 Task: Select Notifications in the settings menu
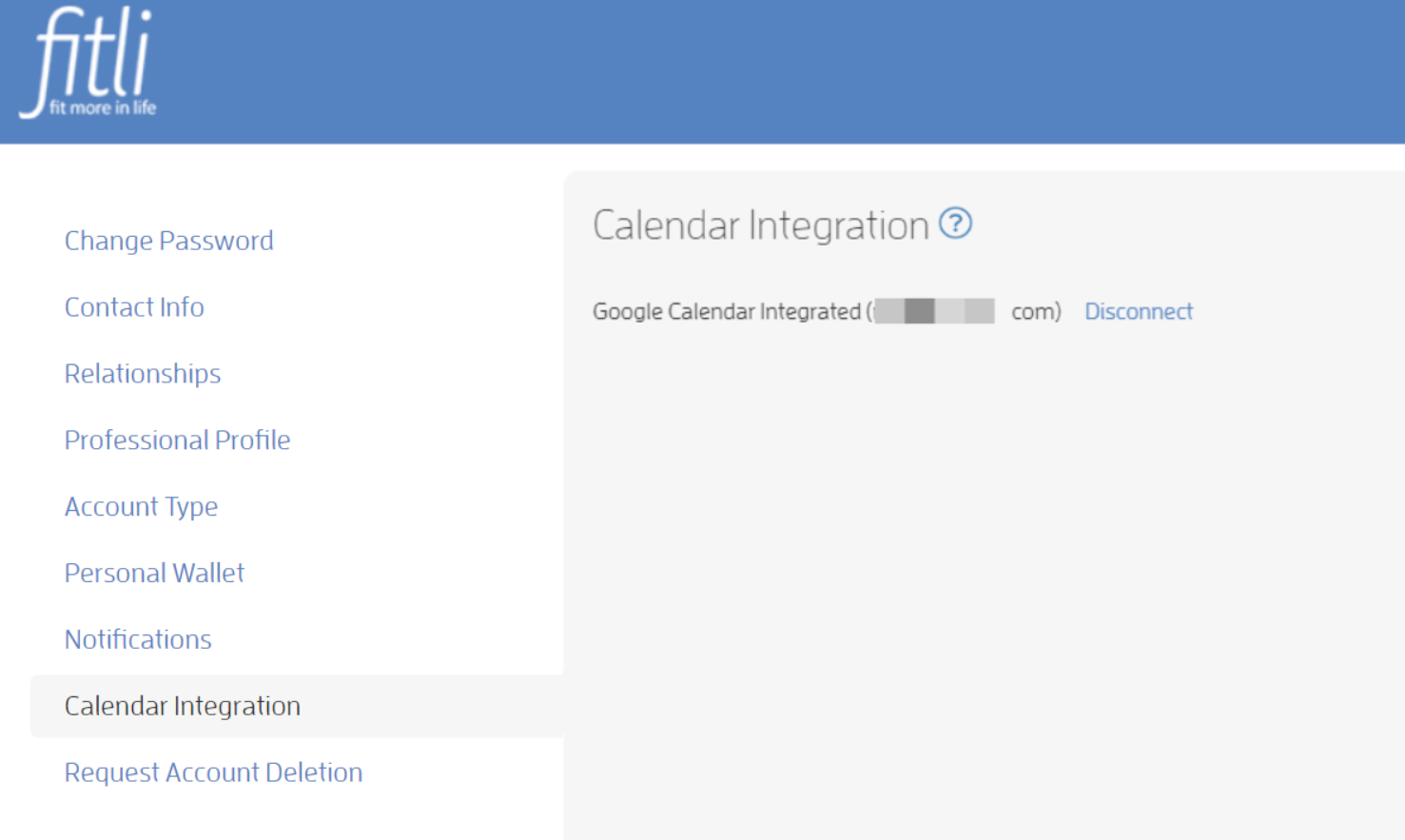point(138,639)
